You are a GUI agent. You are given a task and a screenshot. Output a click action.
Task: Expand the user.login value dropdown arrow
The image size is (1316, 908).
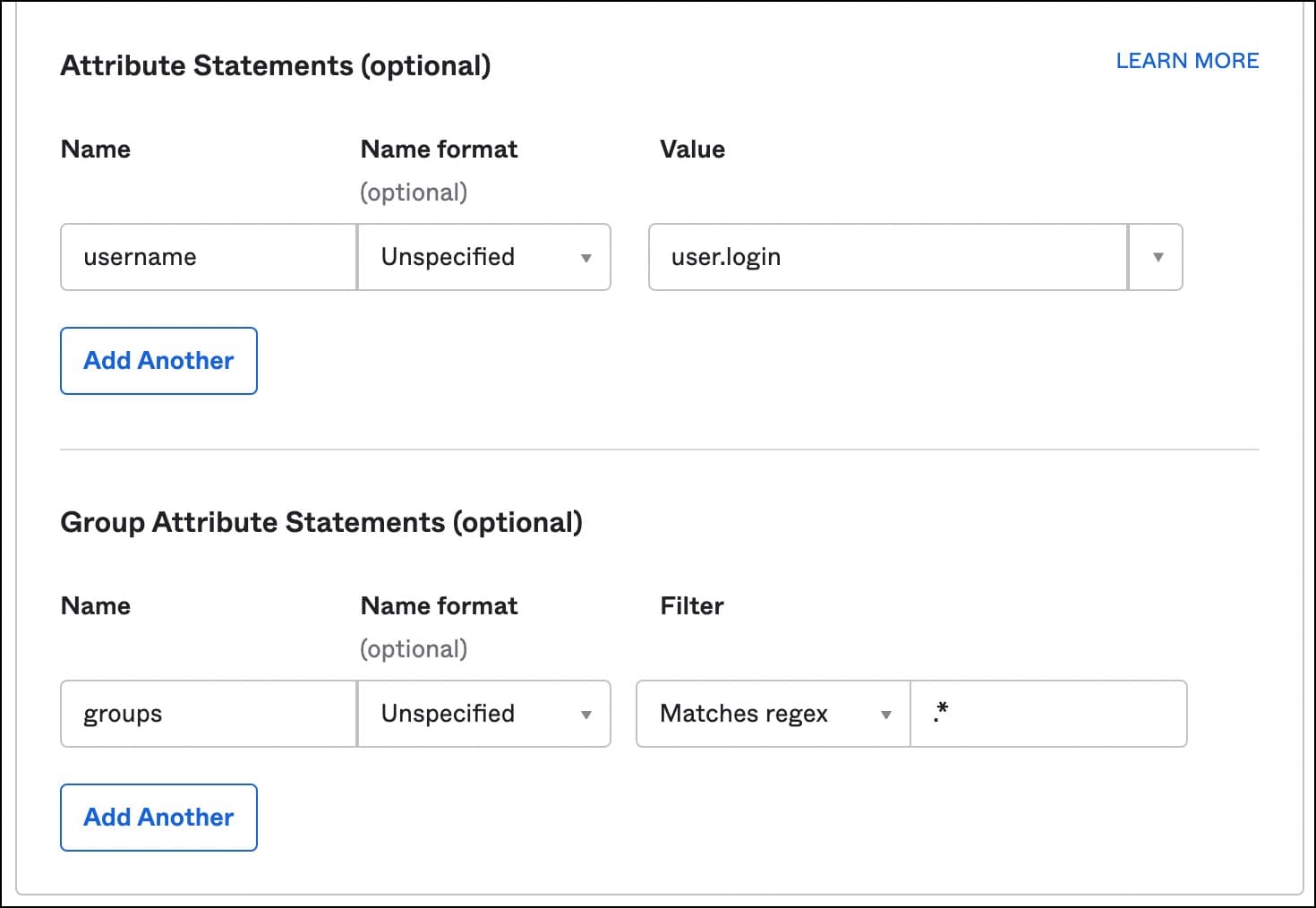tap(1157, 257)
